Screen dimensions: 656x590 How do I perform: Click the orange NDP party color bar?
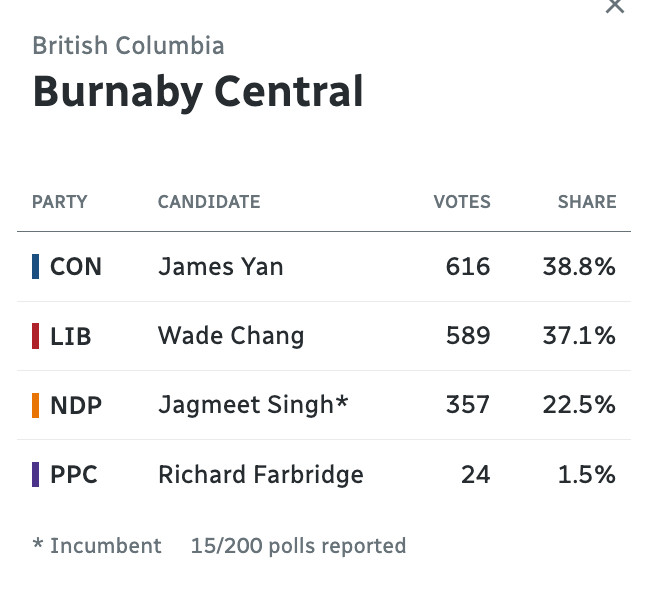pos(36,405)
